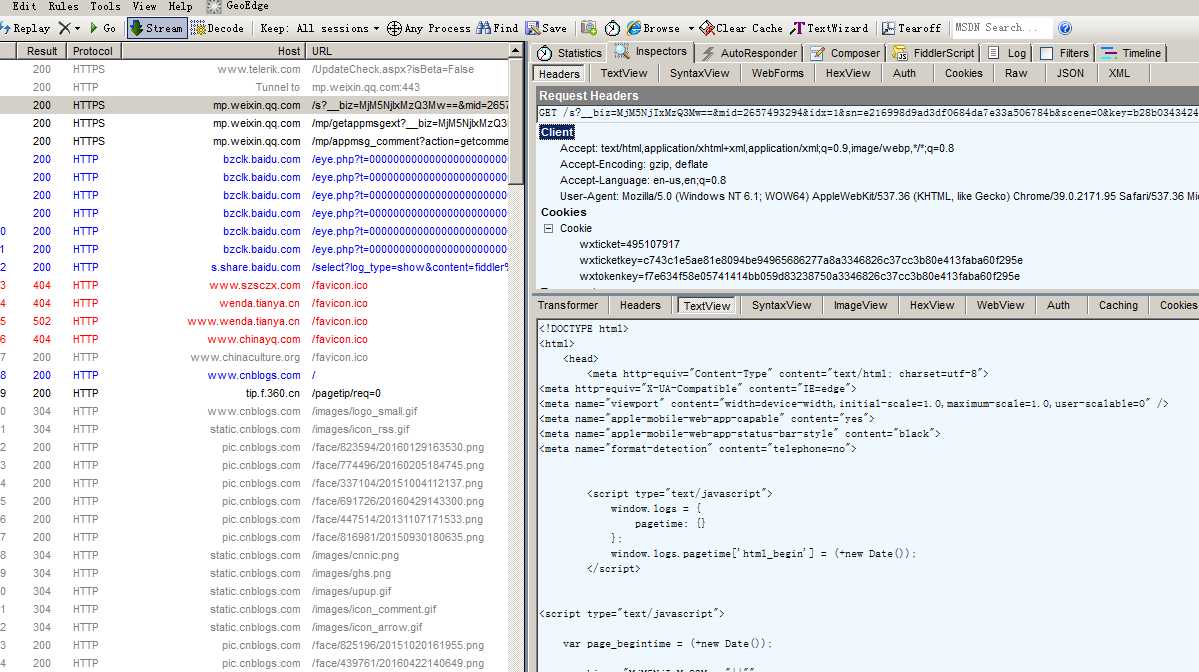Click the GET request line field

[x=868, y=113]
